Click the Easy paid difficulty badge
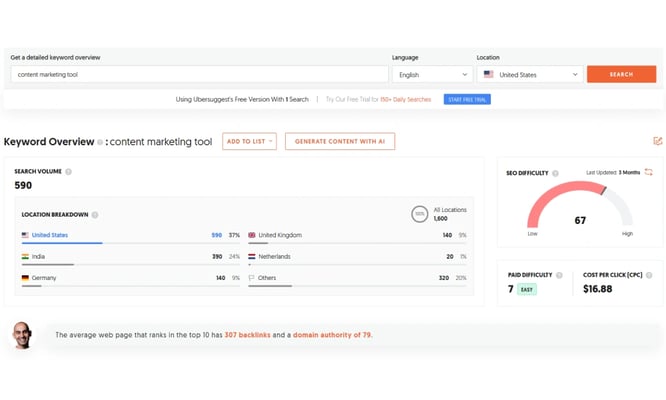Image resolution: width=666 pixels, height=400 pixels. [527, 290]
